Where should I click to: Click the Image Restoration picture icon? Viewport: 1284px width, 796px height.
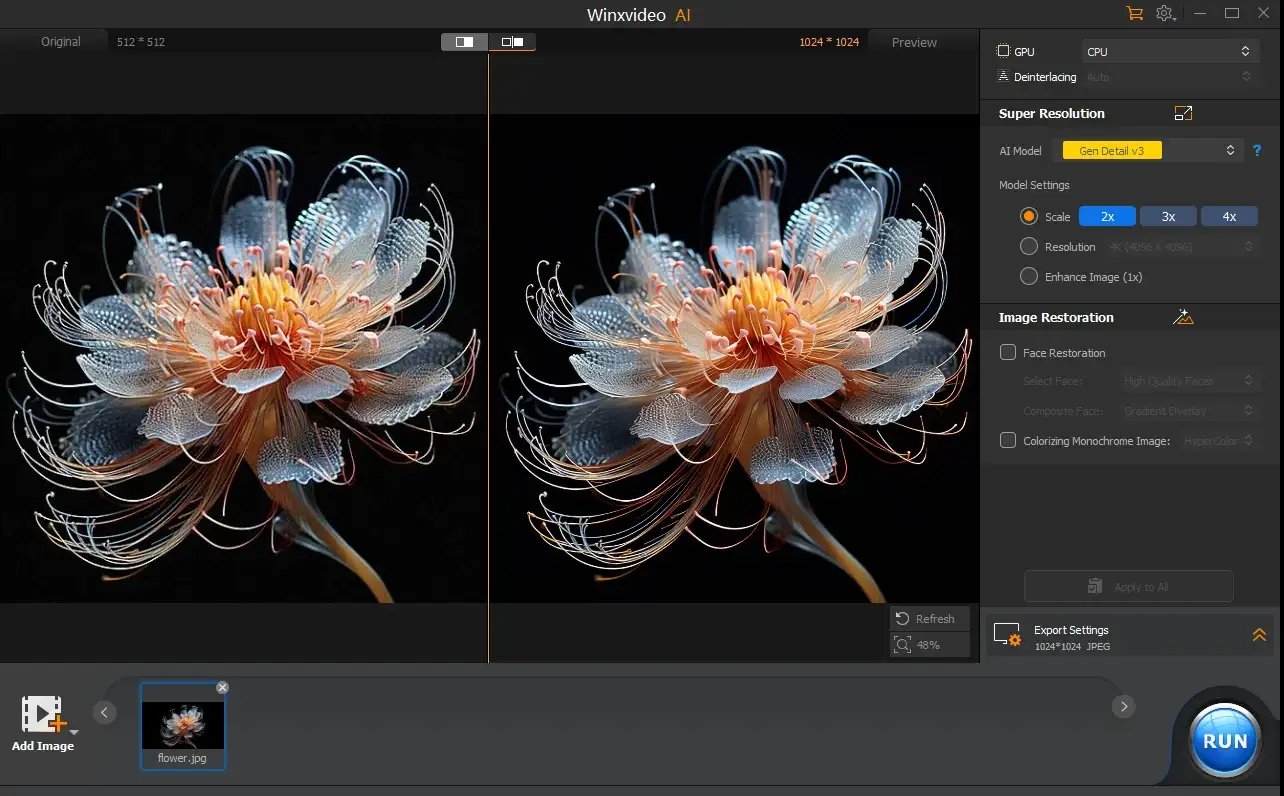(1183, 317)
